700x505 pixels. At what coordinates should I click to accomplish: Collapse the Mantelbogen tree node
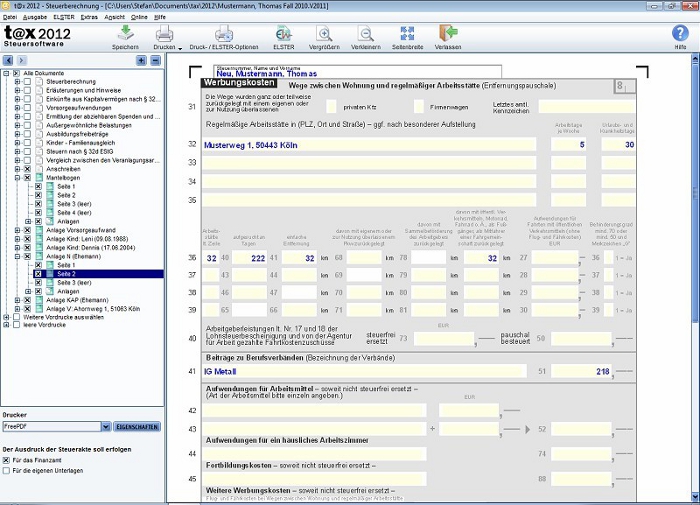(17, 178)
